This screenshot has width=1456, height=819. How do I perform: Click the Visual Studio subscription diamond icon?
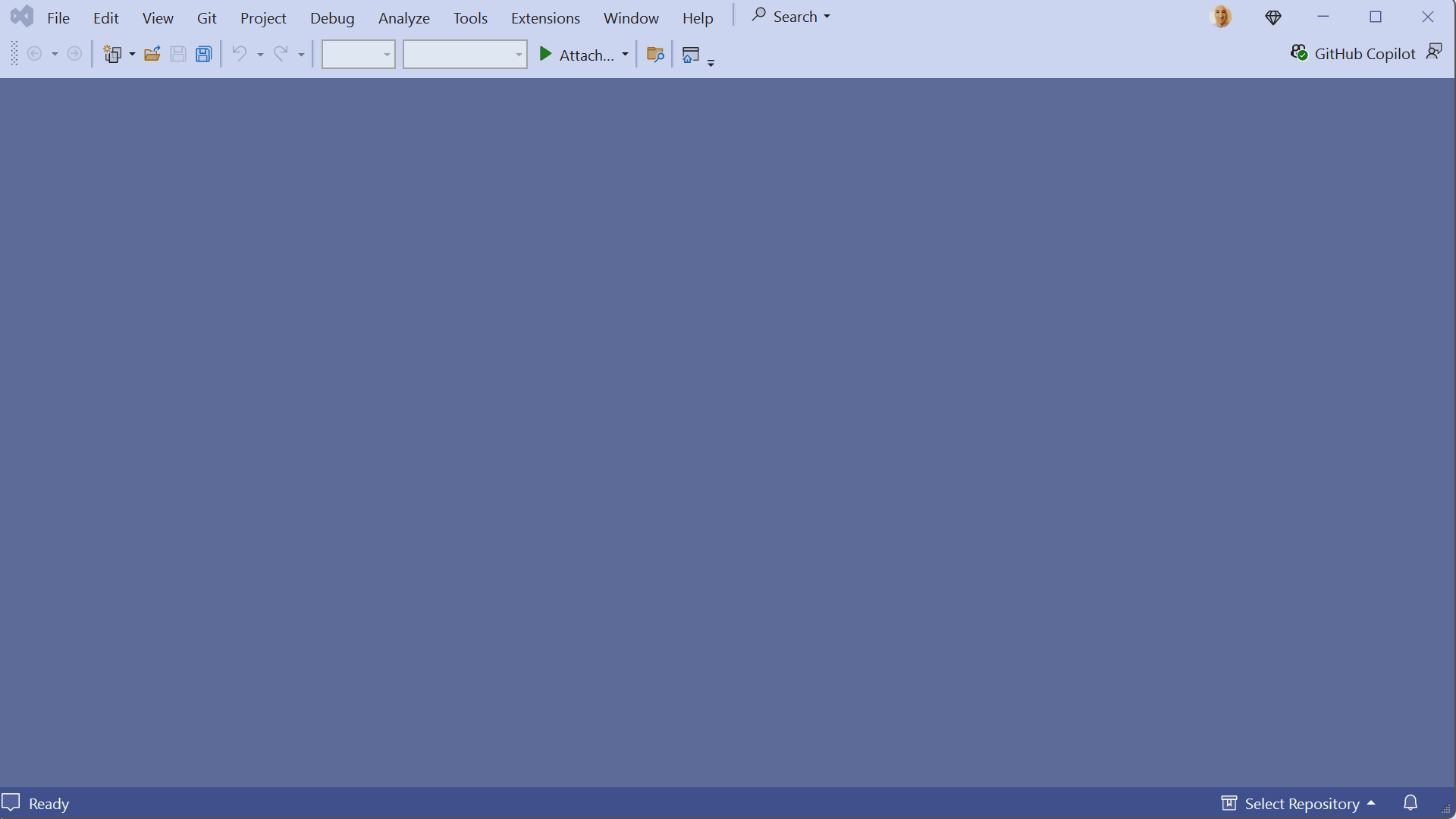[1272, 17]
